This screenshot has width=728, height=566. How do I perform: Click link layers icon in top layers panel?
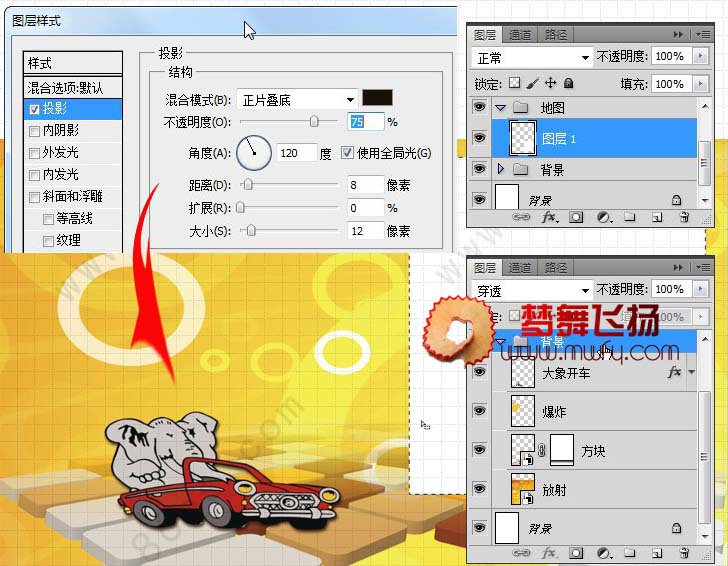tap(521, 217)
